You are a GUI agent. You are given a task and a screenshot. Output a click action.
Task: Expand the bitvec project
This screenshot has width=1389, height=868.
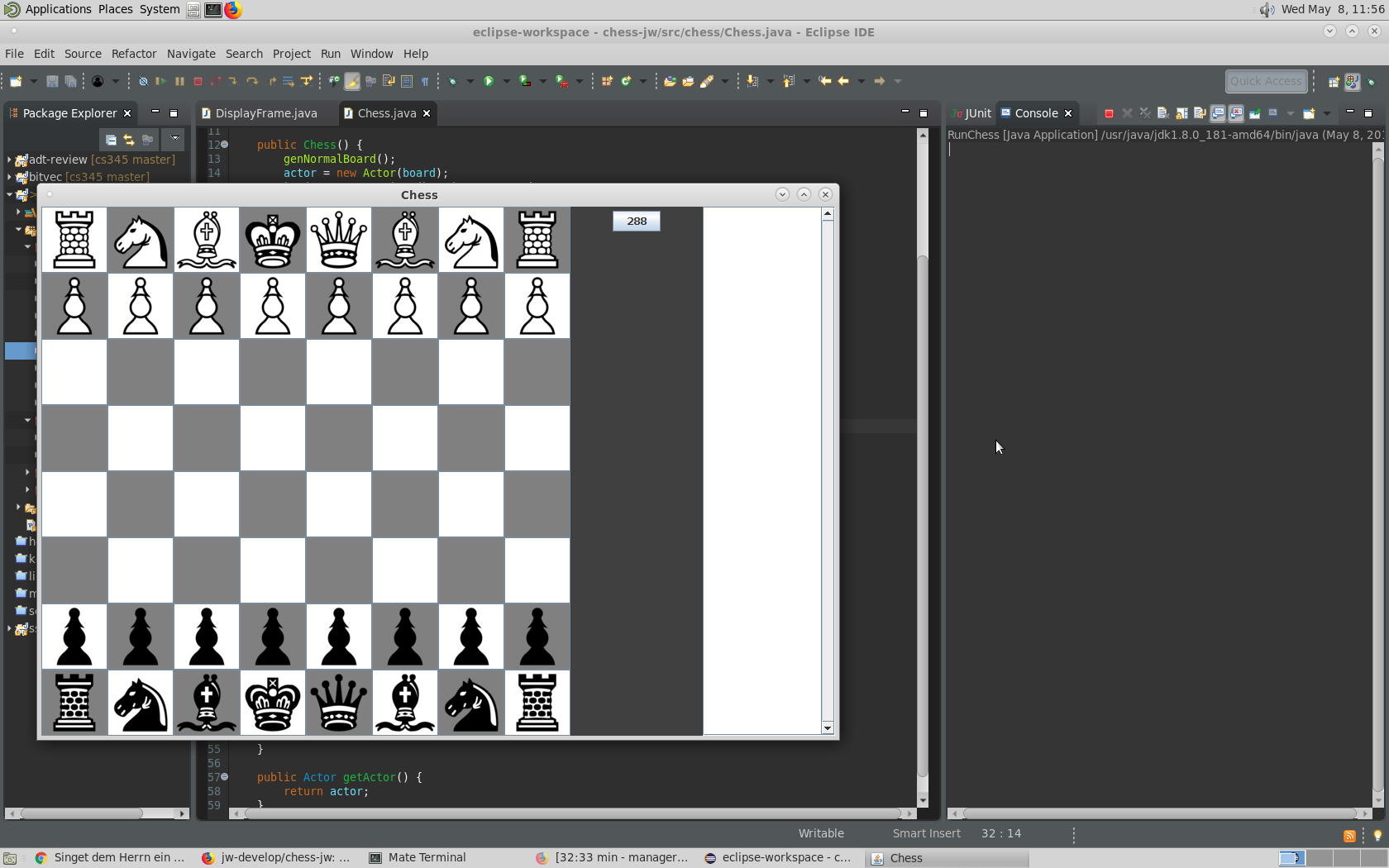(x=9, y=177)
